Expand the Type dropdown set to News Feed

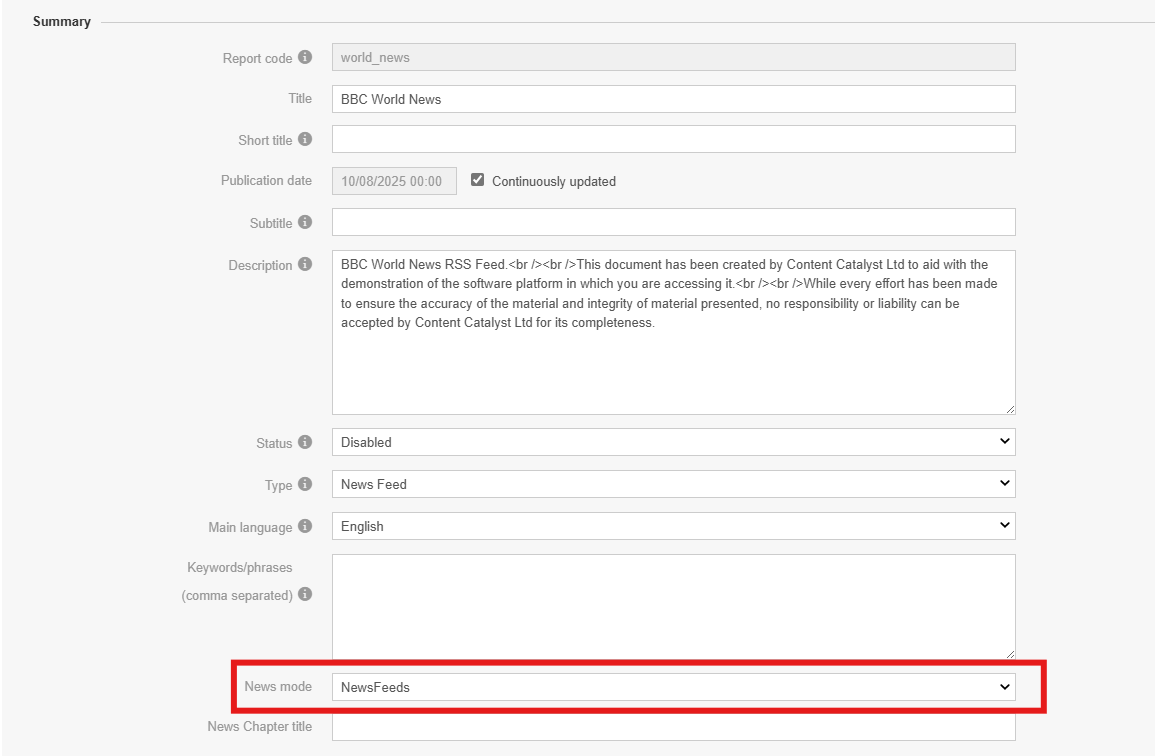coord(673,484)
